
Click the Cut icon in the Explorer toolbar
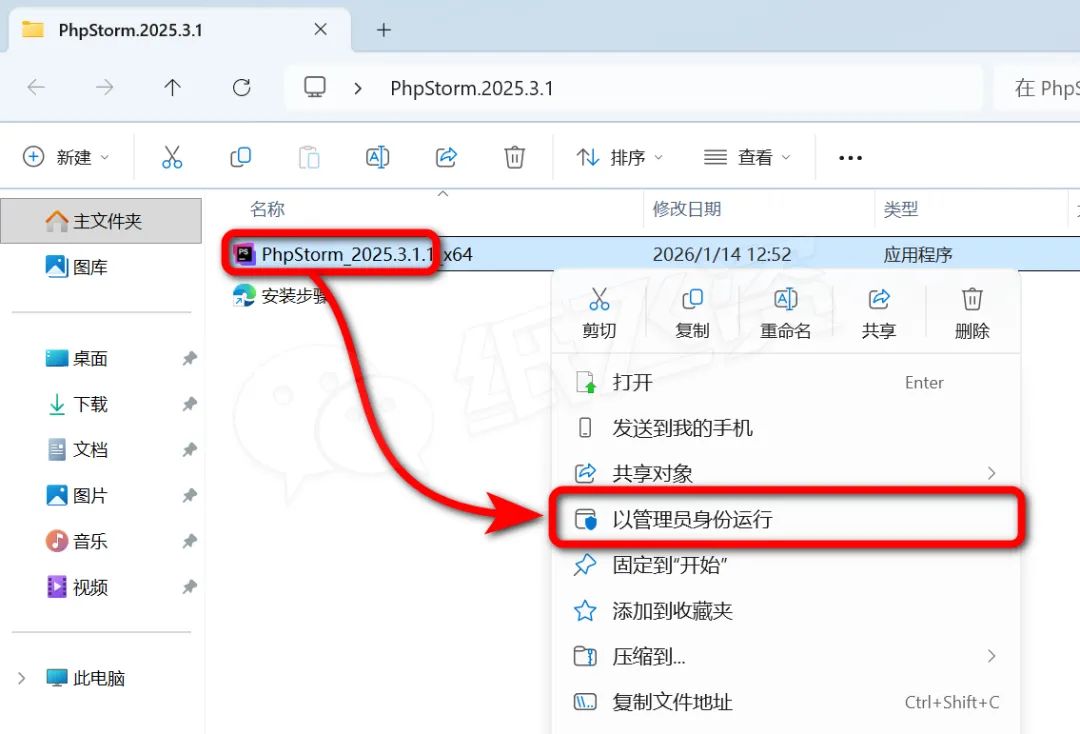coord(172,158)
